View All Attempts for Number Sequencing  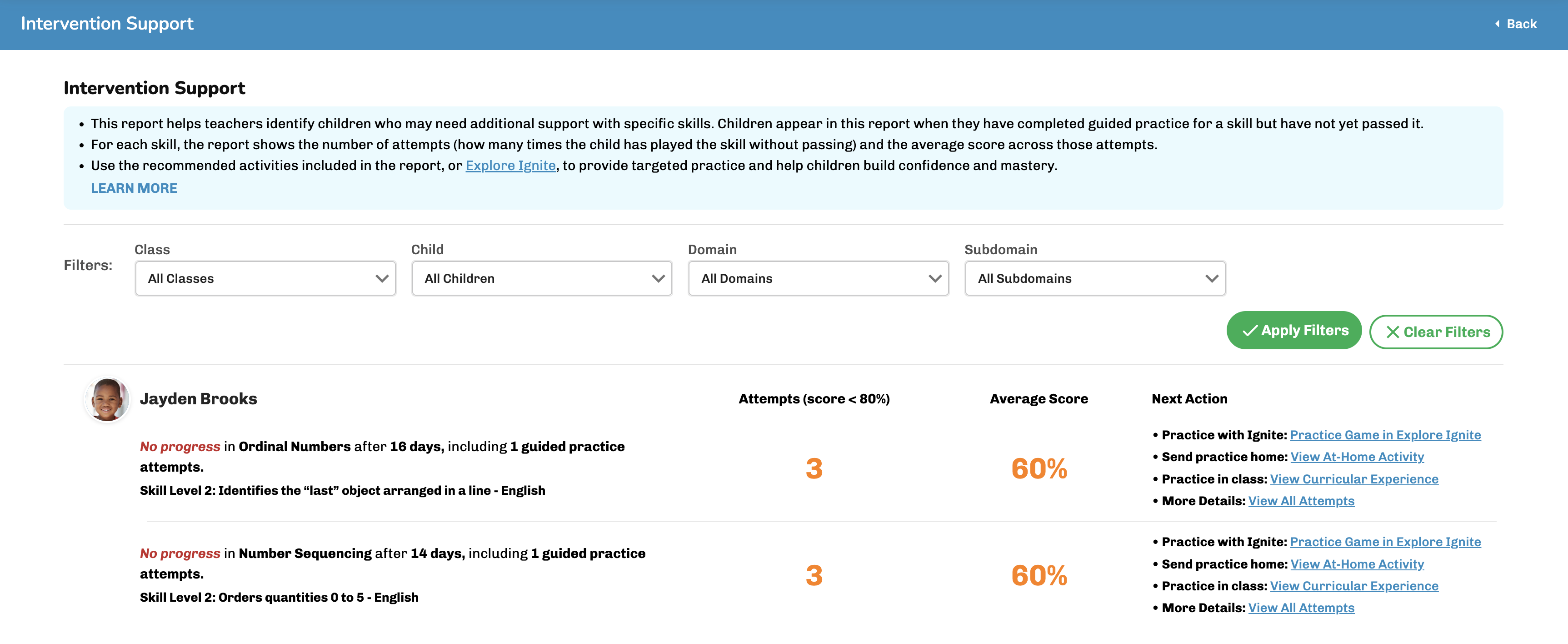(x=1301, y=608)
